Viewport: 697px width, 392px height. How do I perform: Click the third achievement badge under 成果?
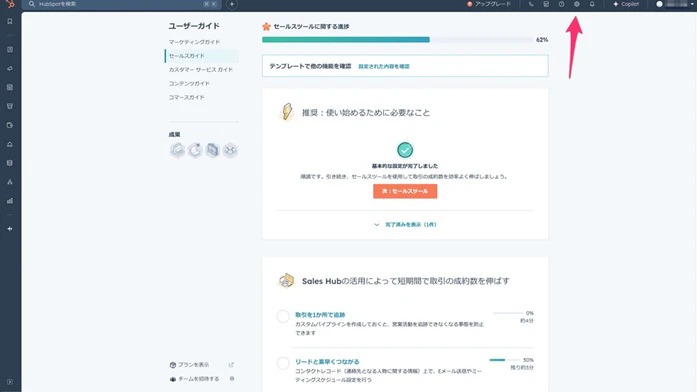tap(212, 150)
